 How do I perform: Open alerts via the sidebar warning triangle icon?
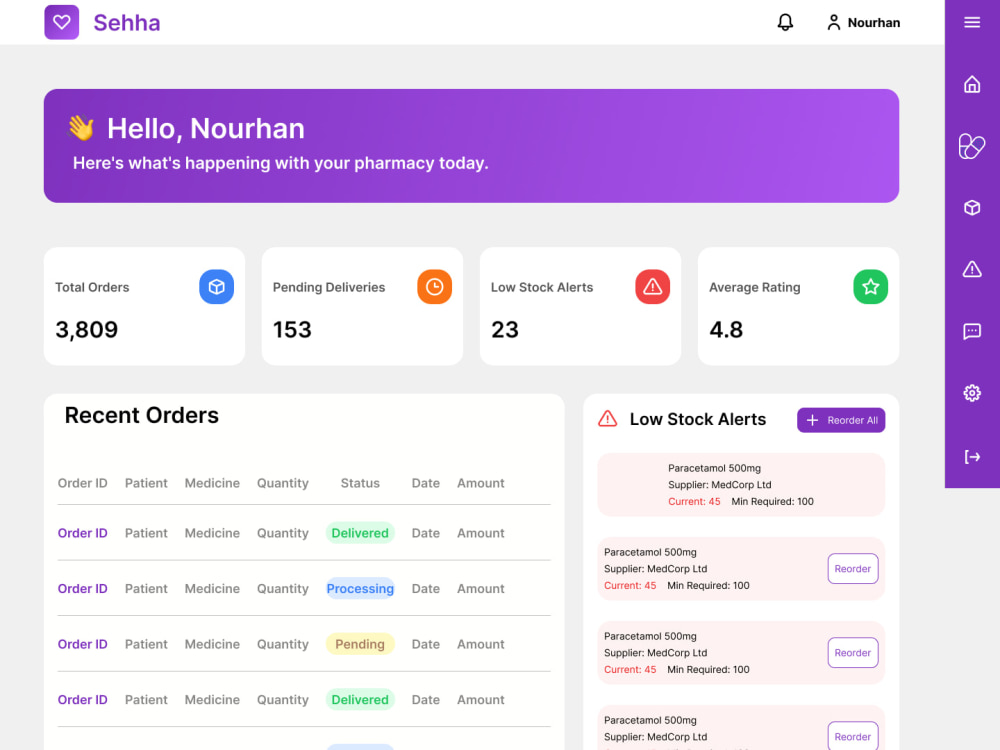[971, 269]
